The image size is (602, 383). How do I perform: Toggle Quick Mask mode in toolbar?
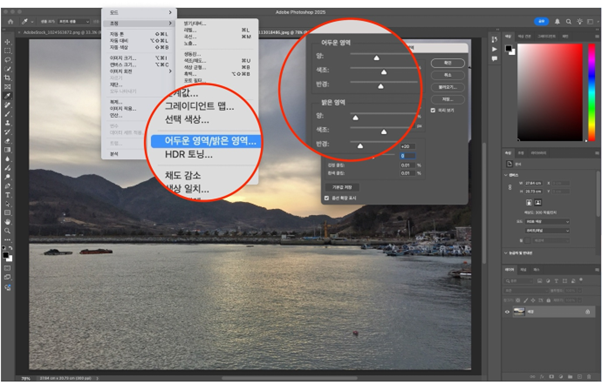(7, 267)
